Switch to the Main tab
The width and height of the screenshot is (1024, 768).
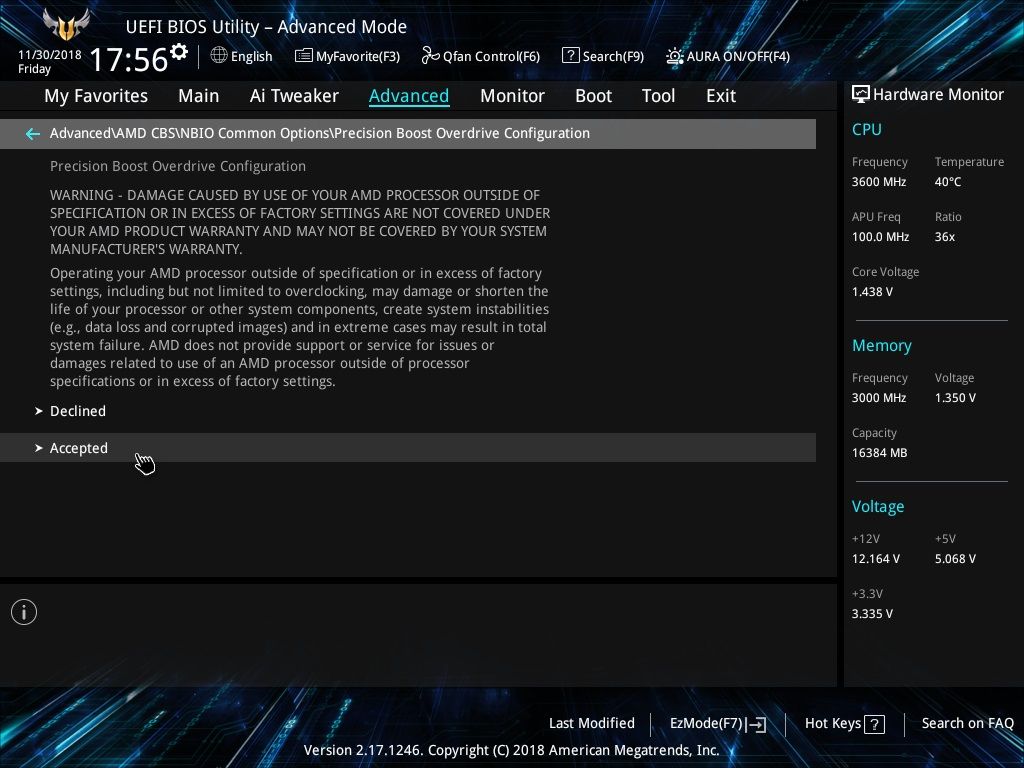click(199, 96)
